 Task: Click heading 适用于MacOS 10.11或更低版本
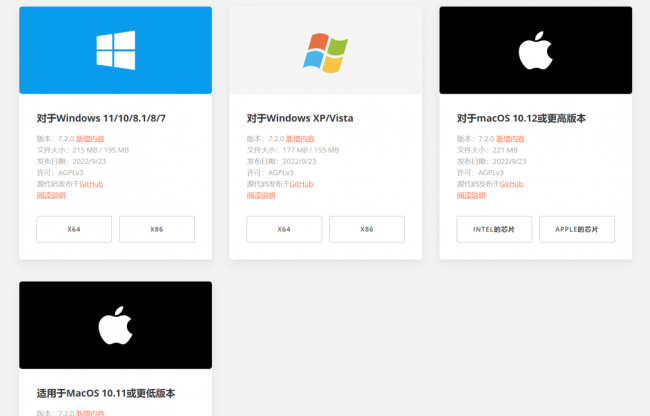[x=106, y=393]
